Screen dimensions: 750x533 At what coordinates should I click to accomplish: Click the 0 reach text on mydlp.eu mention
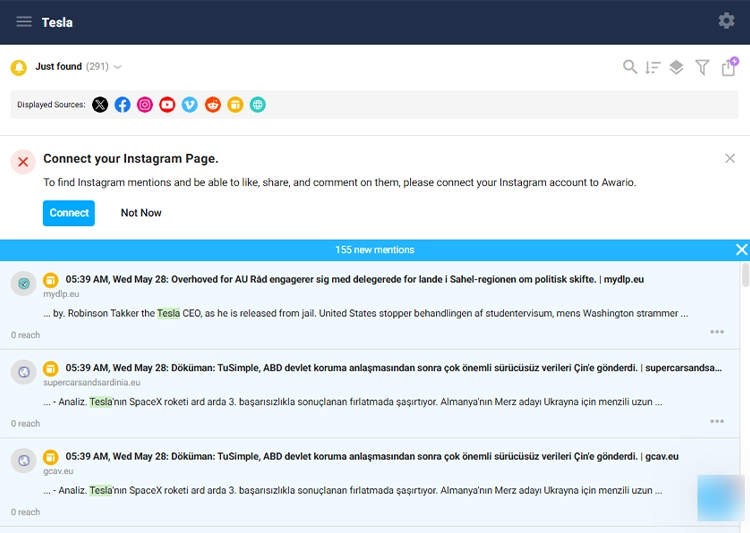click(25, 335)
